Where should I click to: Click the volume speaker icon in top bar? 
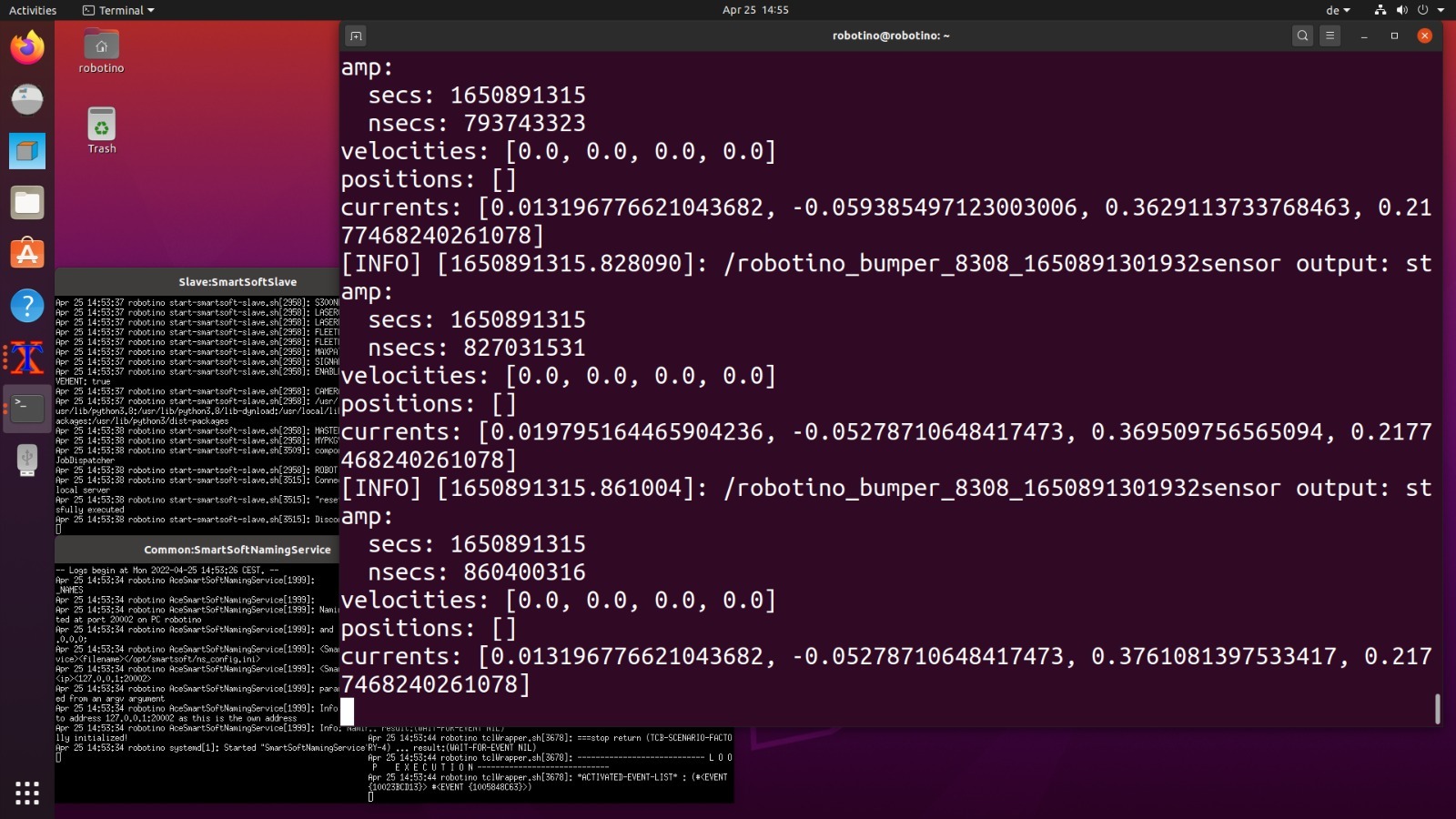pos(1401,10)
